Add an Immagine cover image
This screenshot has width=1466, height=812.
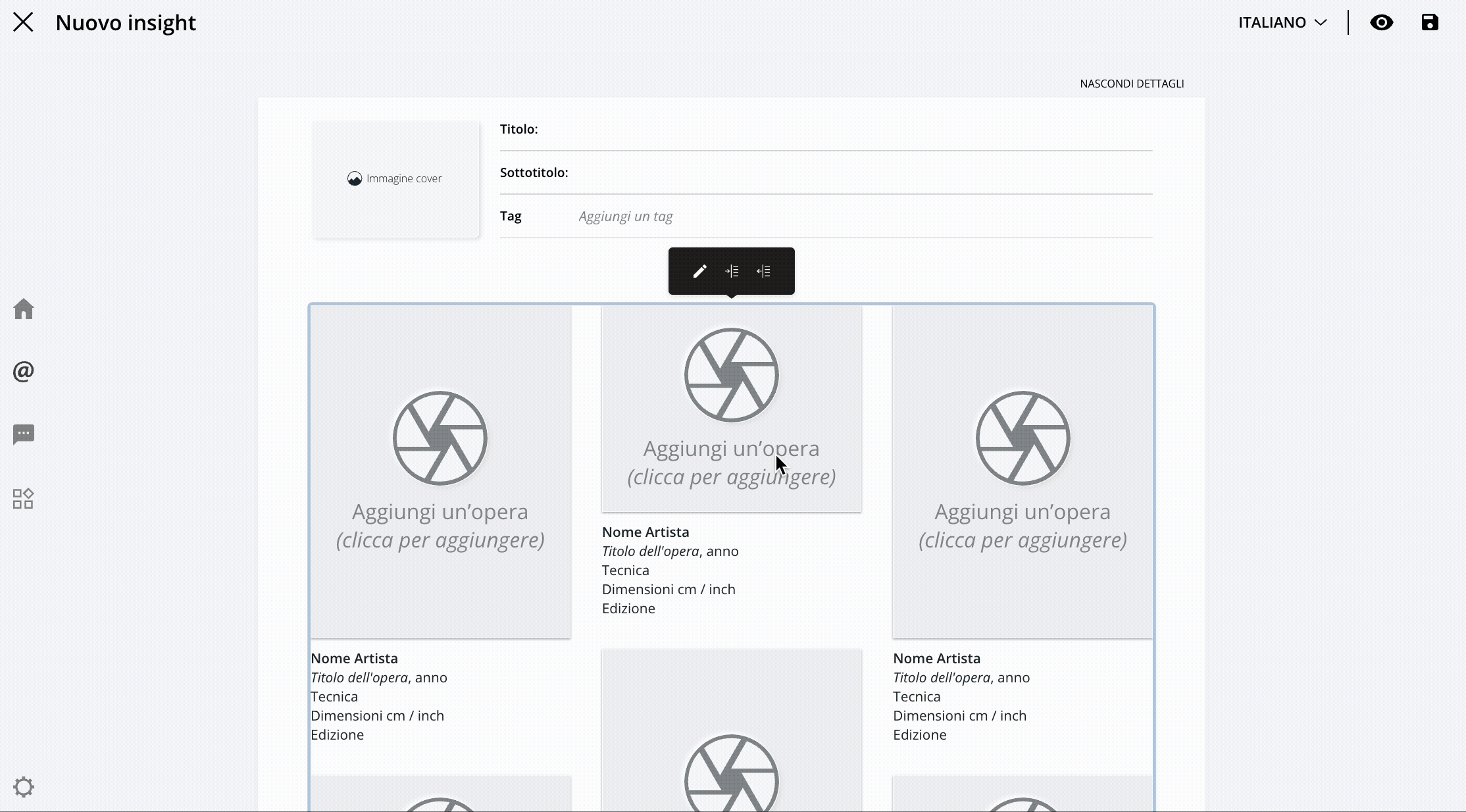[x=395, y=179]
